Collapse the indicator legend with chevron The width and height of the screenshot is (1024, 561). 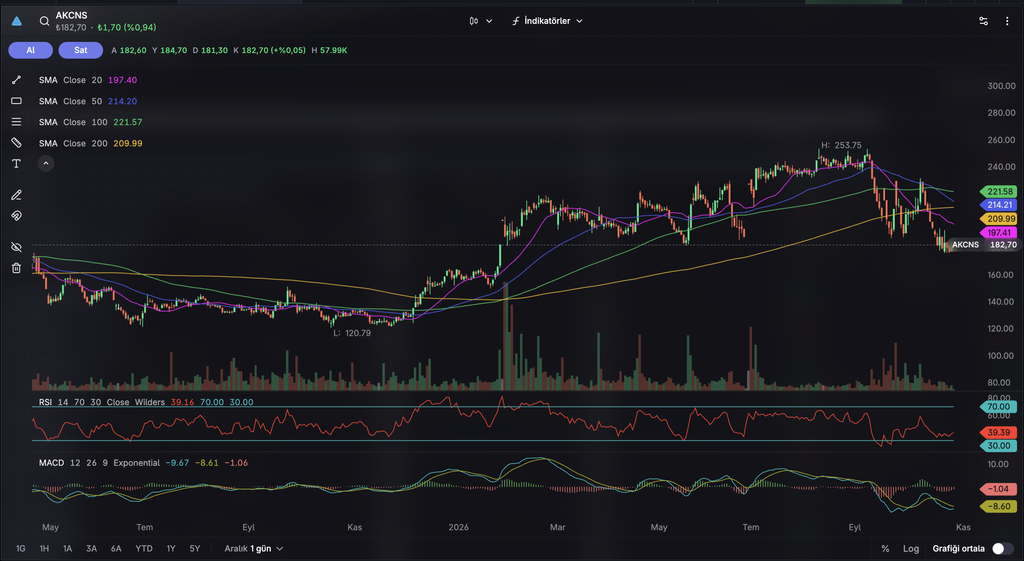click(x=46, y=163)
